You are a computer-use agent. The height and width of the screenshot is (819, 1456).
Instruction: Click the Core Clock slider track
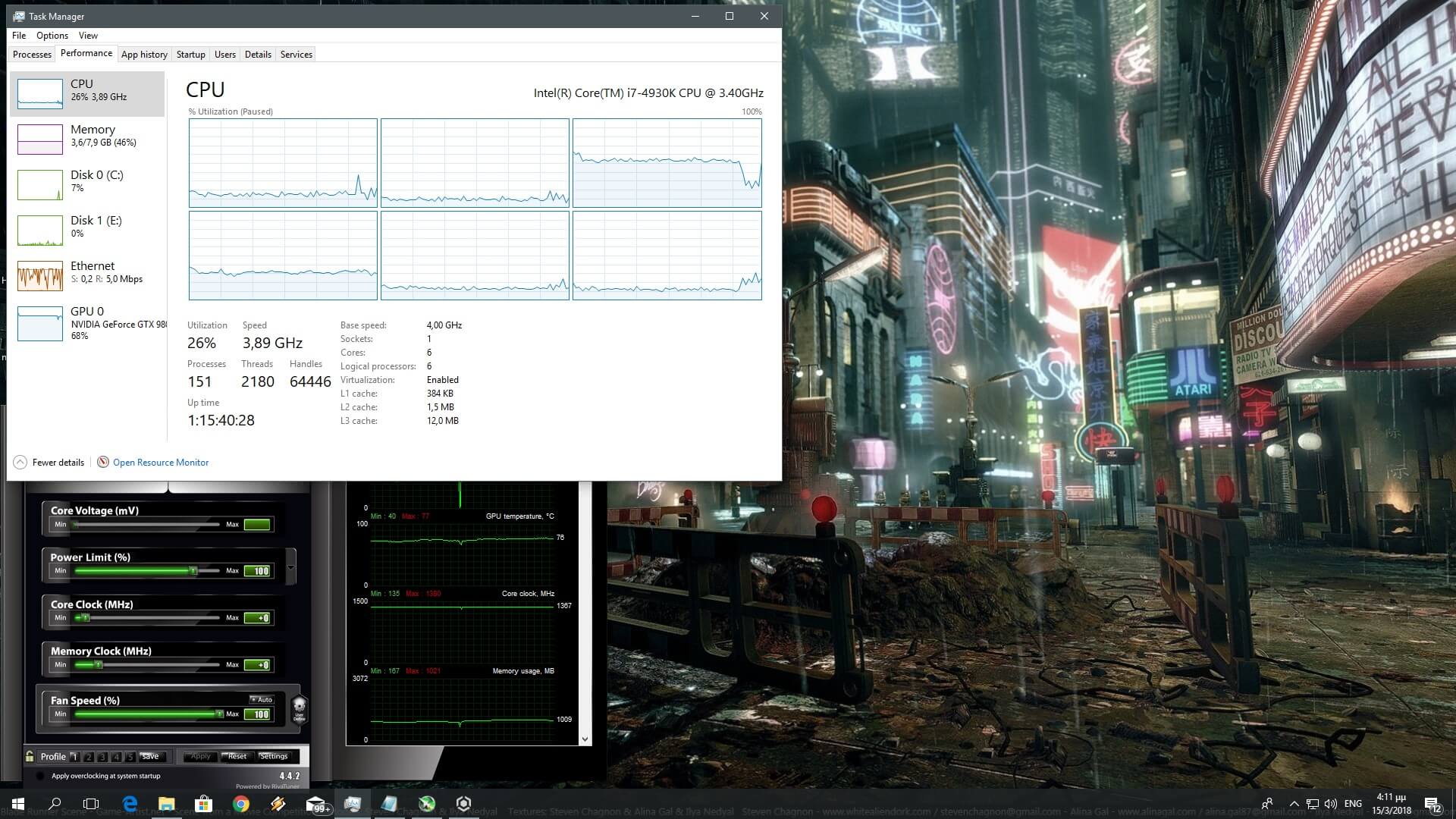click(152, 618)
